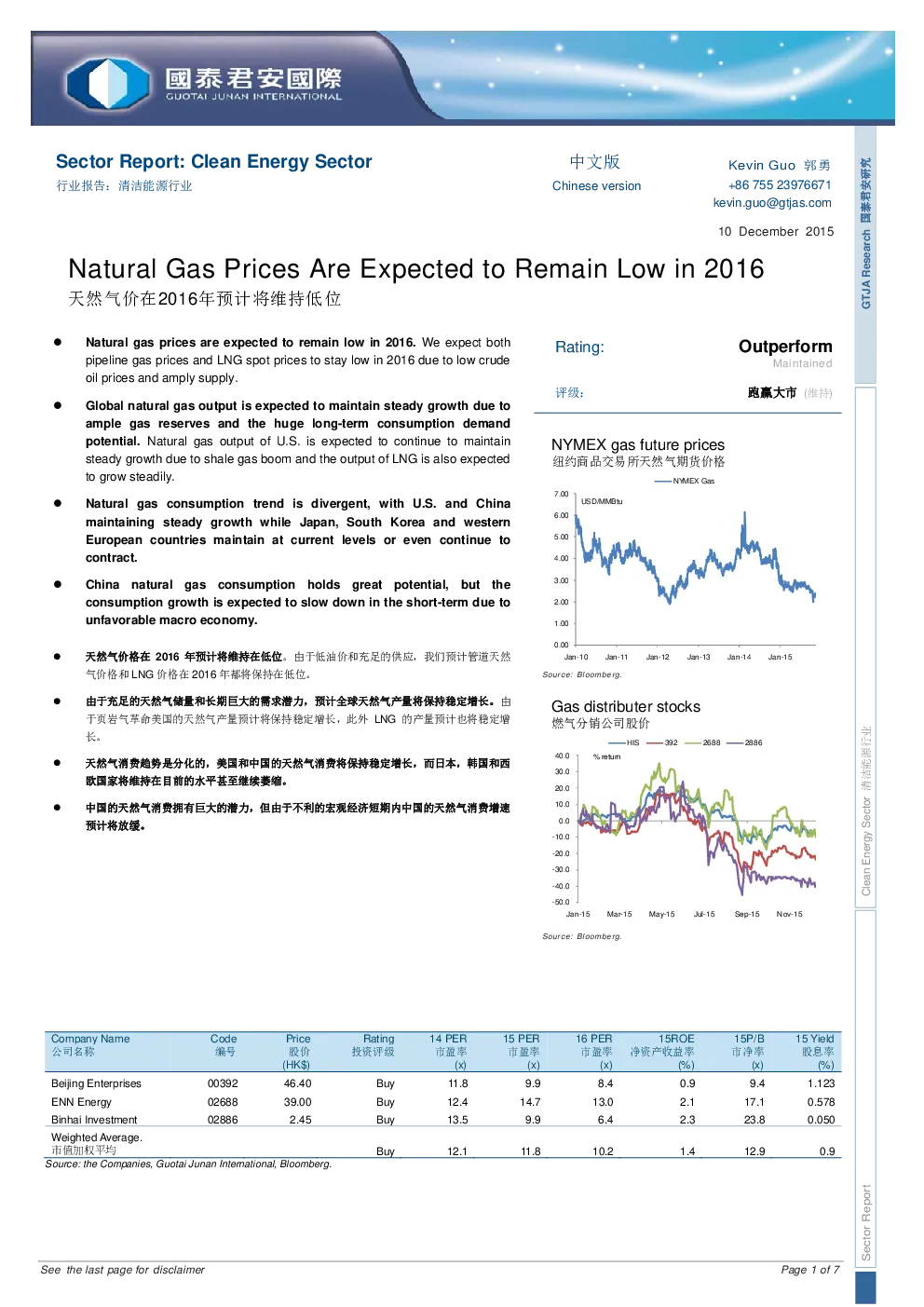Click the ENN Energy row name
Screen dimensions: 924x1307
81,1102
